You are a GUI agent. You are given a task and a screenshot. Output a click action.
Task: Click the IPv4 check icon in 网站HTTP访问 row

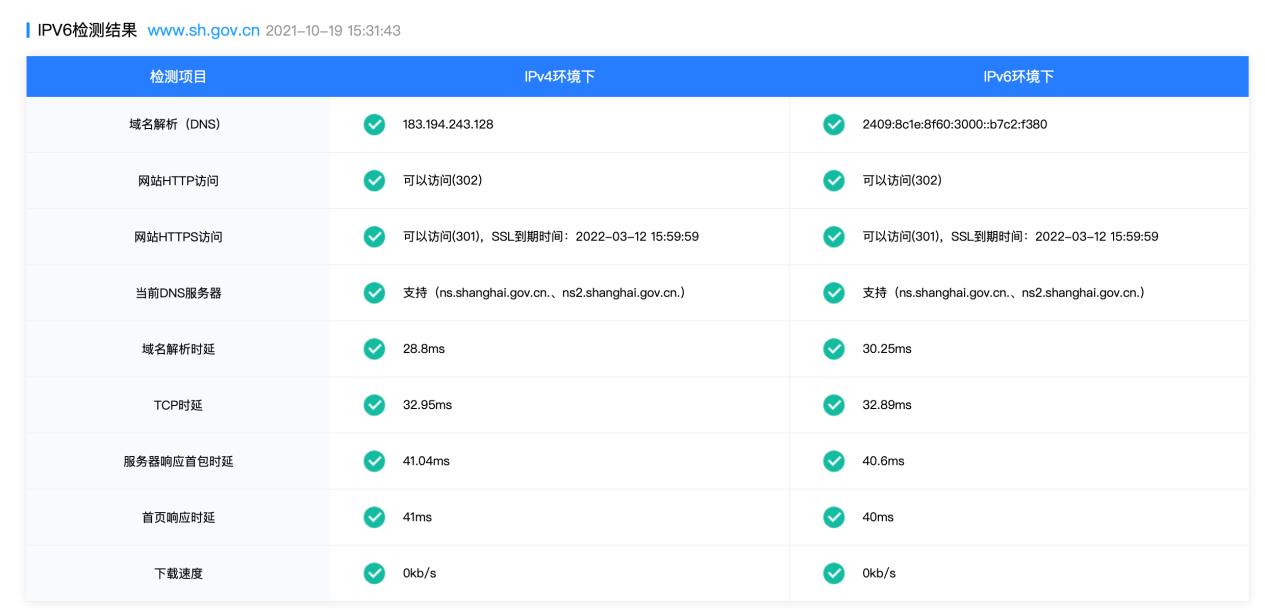(374, 181)
